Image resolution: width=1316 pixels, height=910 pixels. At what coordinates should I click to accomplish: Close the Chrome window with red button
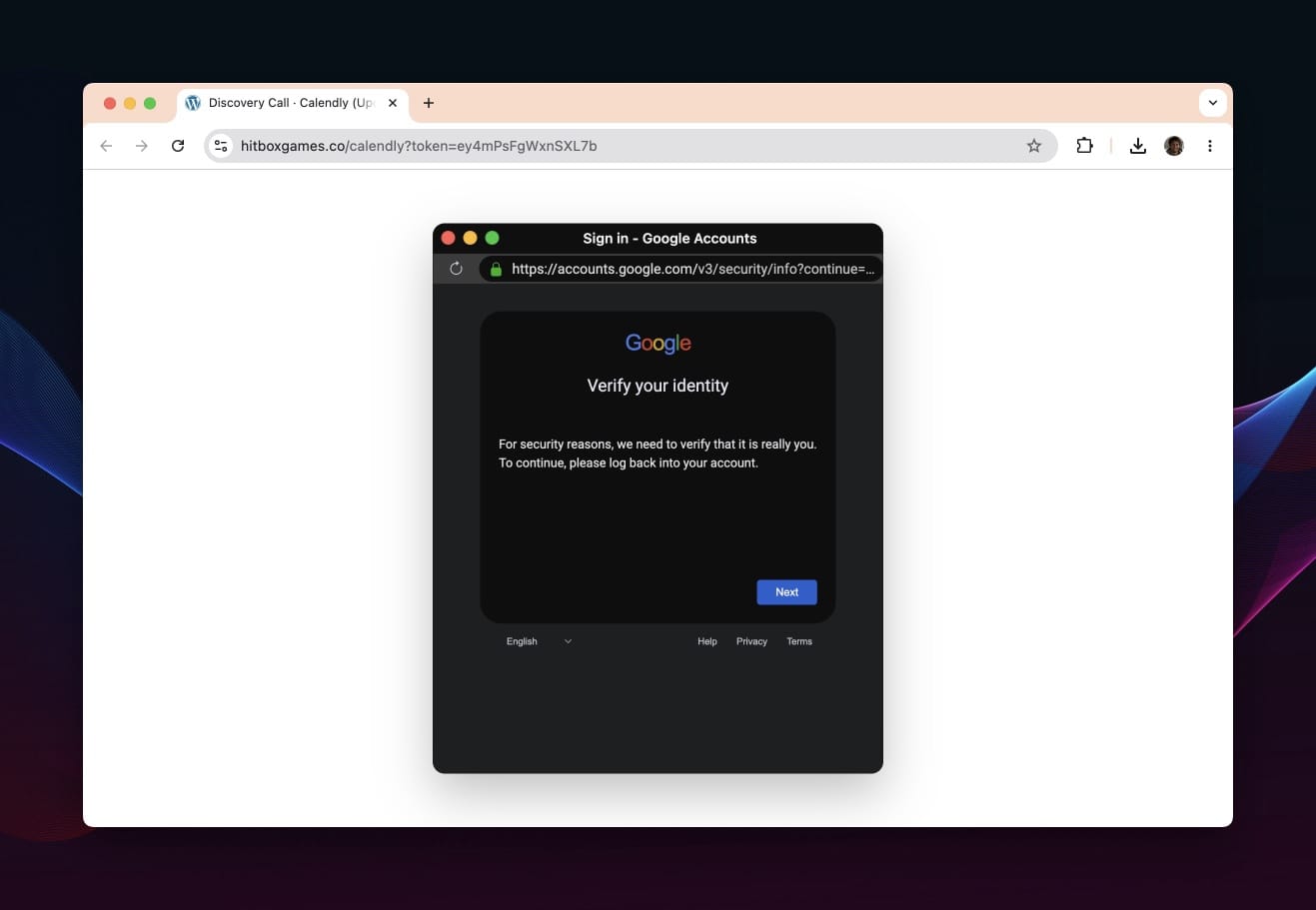(110, 103)
